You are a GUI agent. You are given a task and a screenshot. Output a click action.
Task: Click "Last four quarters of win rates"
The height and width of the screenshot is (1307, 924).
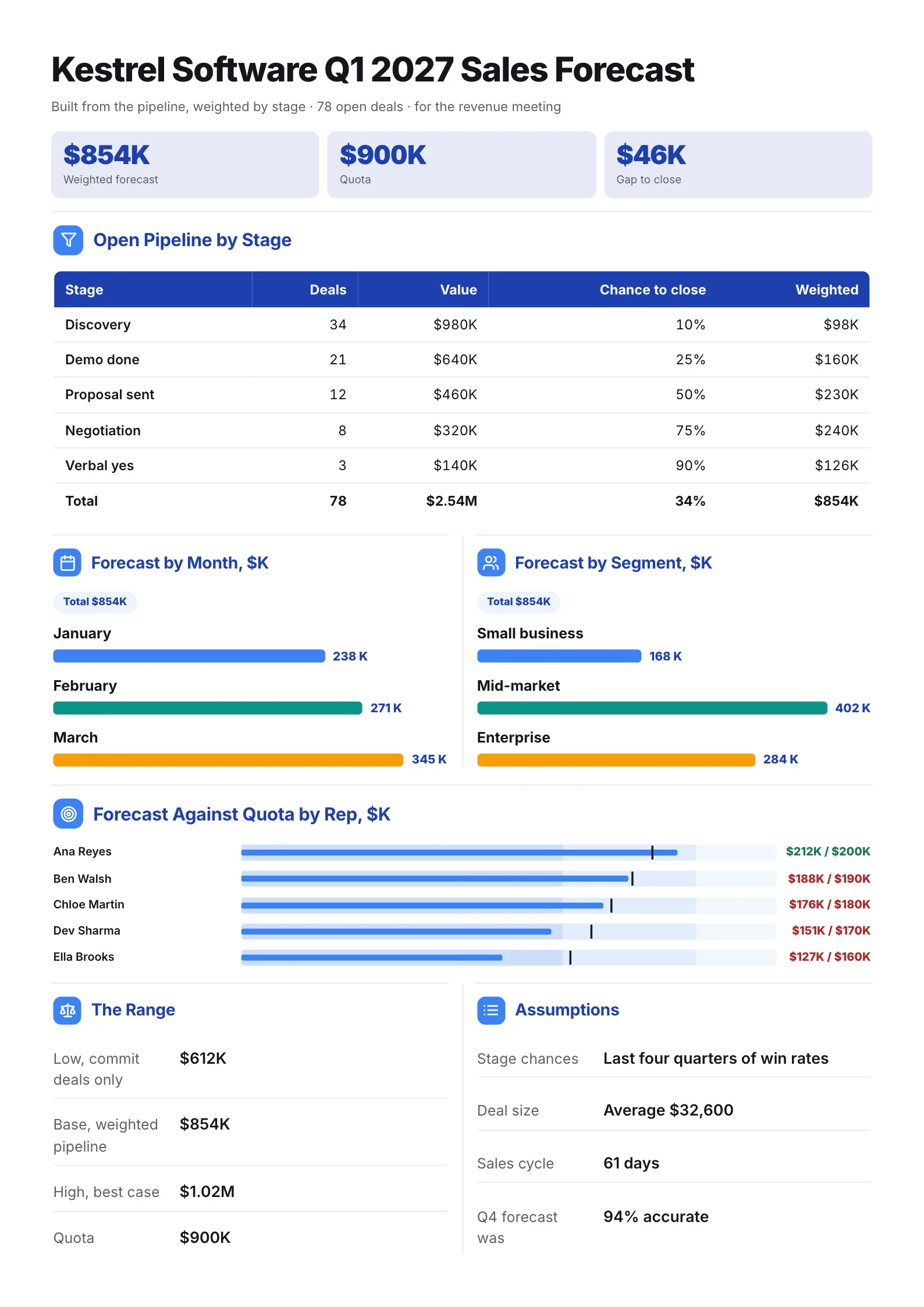click(716, 1058)
